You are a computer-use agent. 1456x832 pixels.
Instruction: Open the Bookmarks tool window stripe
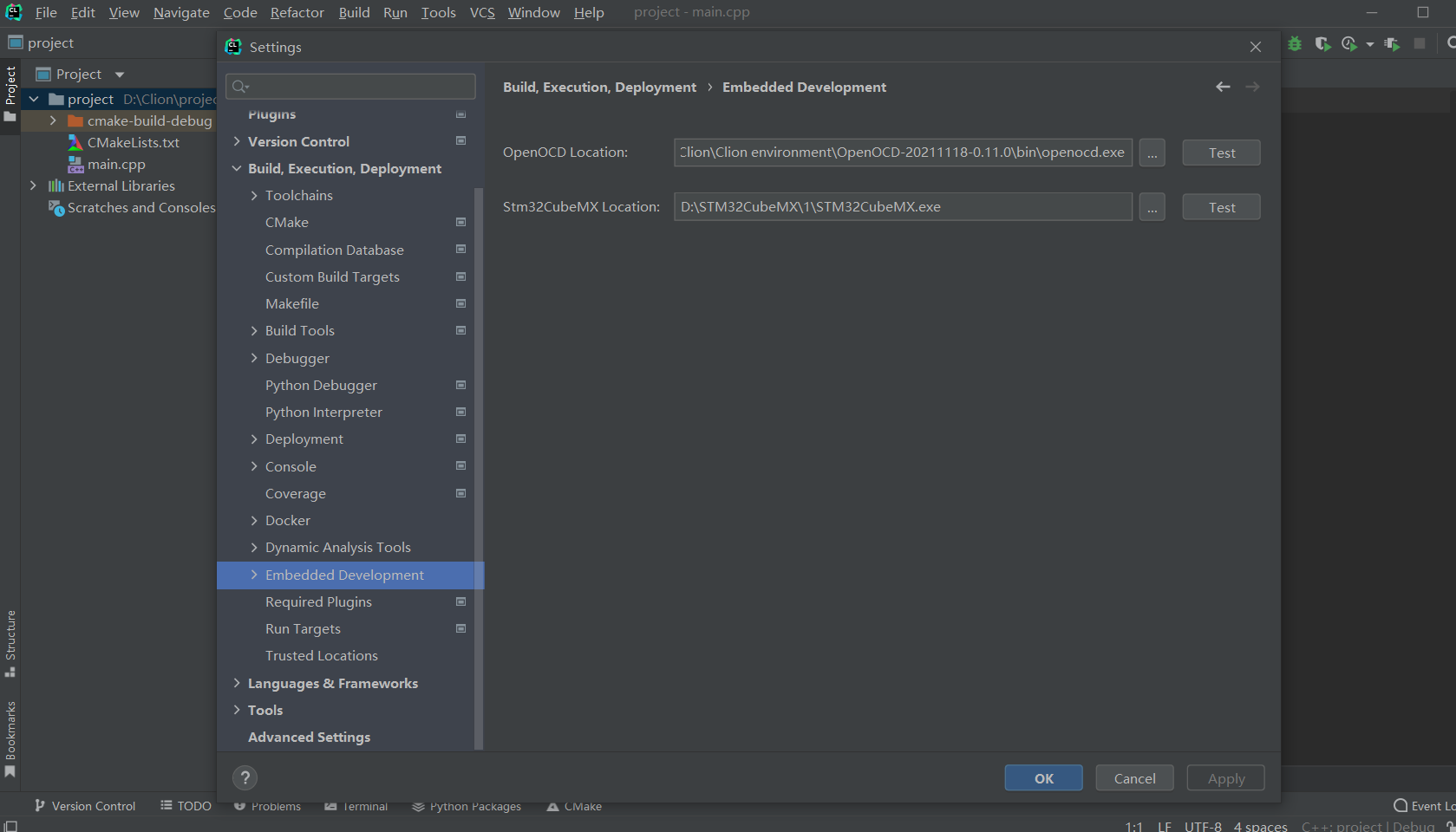pos(10,739)
